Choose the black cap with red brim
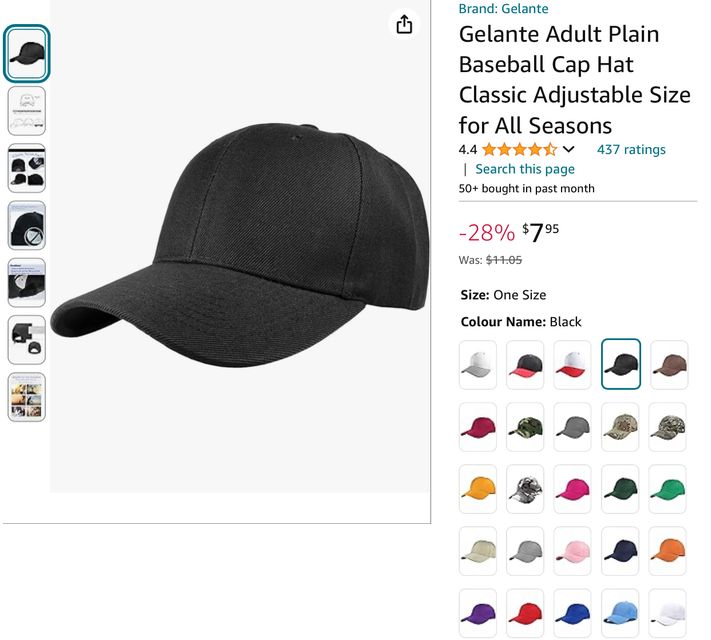The image size is (711, 640). pos(525,364)
